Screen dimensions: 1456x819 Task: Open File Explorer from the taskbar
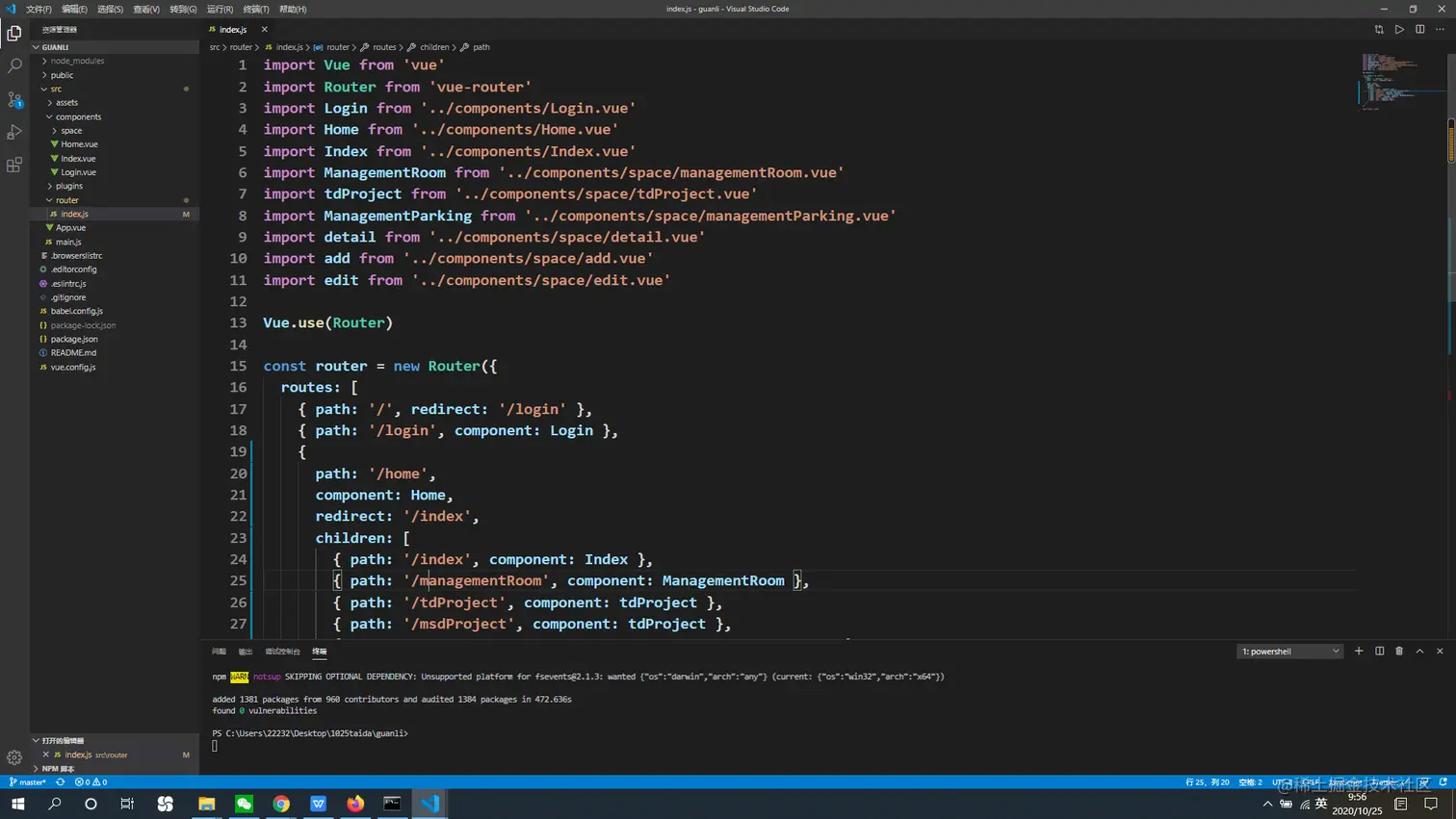(x=206, y=804)
